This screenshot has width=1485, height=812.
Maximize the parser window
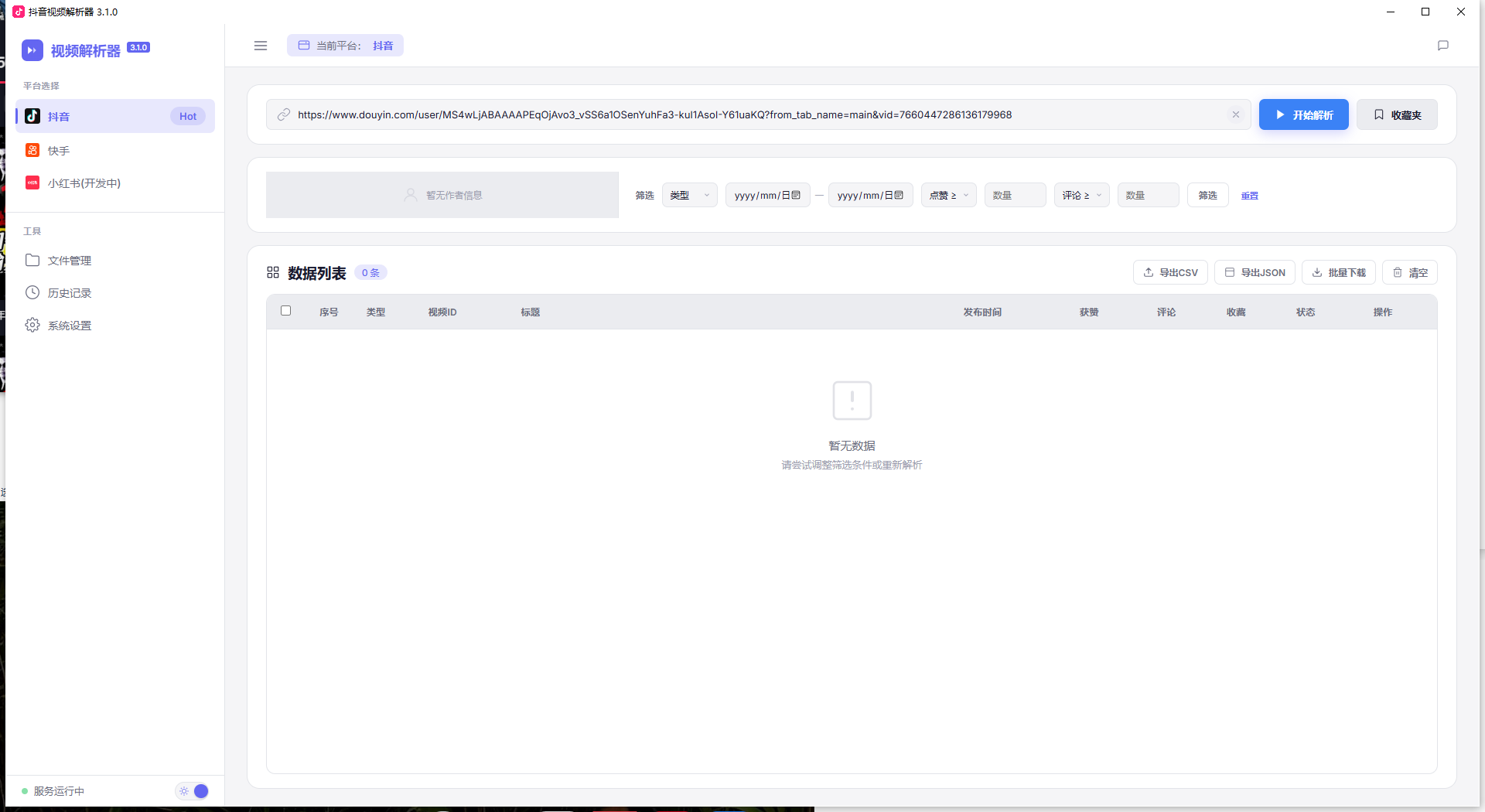pos(1425,12)
